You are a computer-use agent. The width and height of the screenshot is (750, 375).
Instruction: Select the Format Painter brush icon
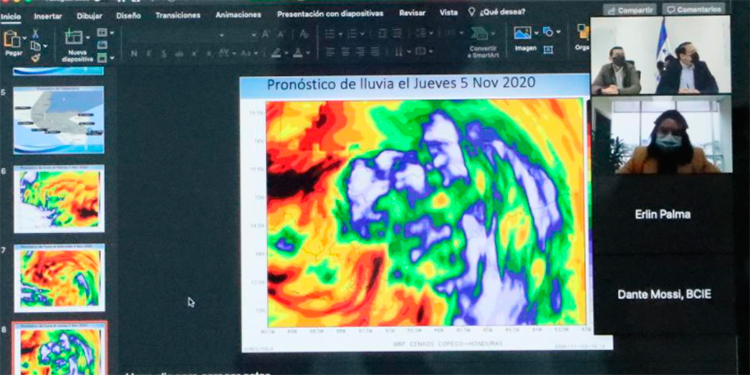(x=35, y=58)
